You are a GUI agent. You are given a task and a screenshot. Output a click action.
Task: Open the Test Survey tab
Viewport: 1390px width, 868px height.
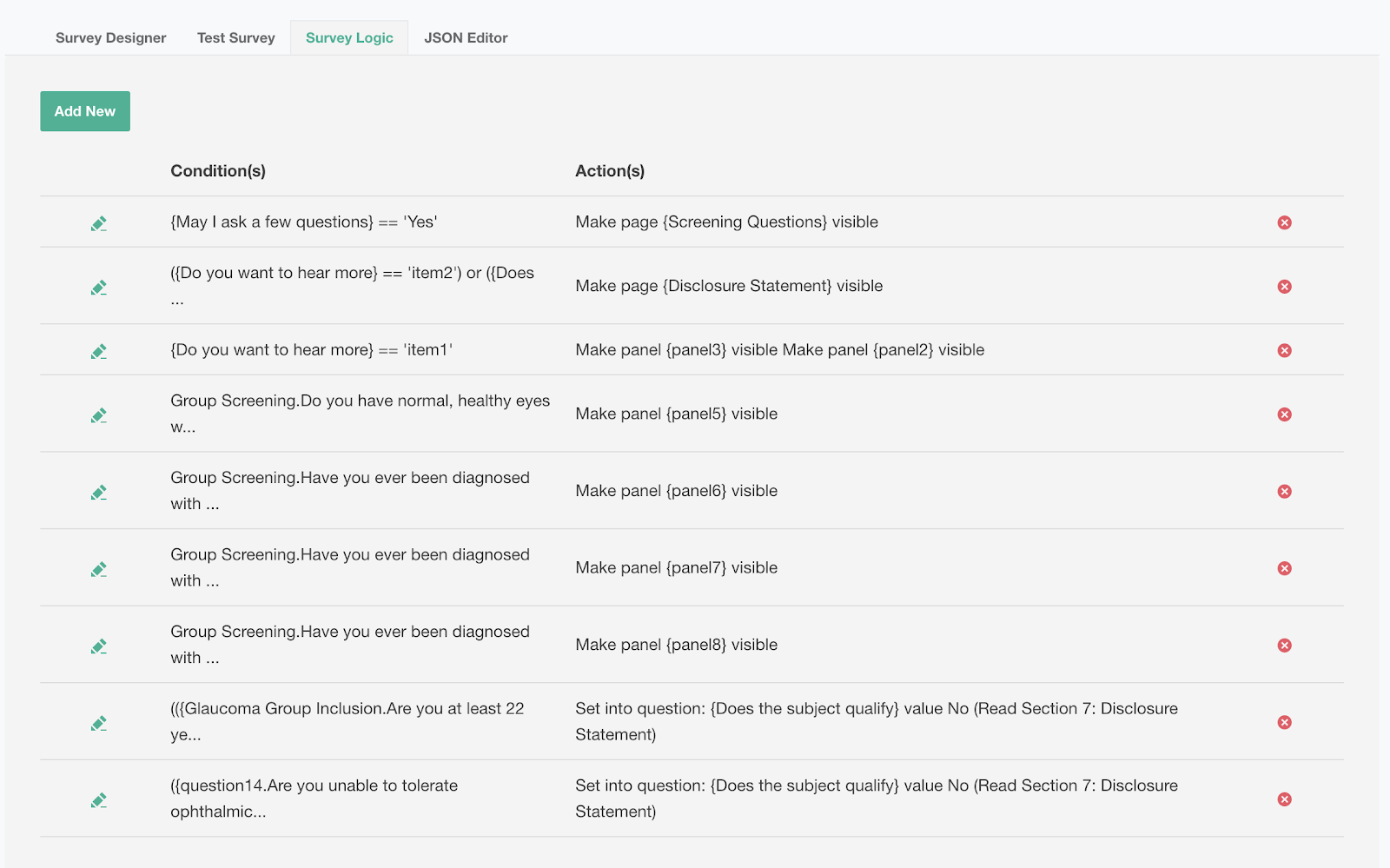pos(235,38)
